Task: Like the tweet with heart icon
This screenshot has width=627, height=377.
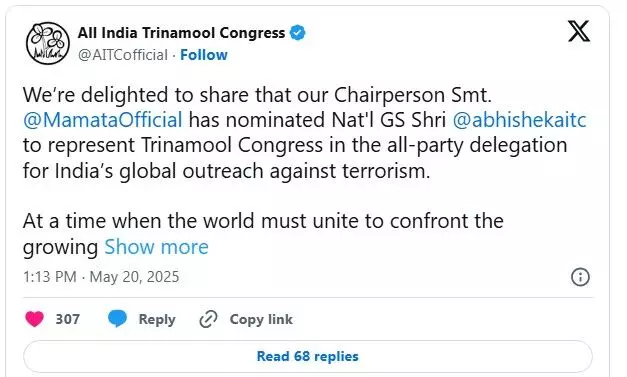Action: (x=34, y=319)
